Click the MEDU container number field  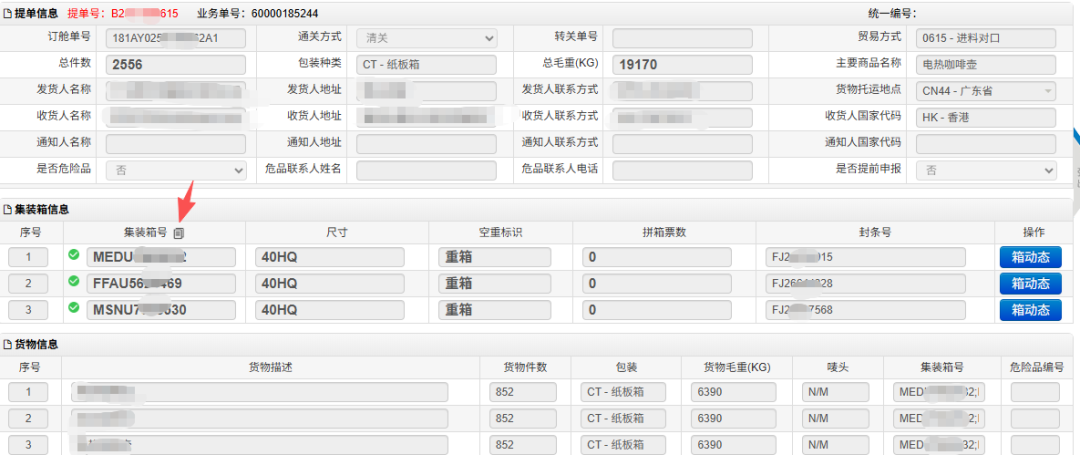[161, 257]
